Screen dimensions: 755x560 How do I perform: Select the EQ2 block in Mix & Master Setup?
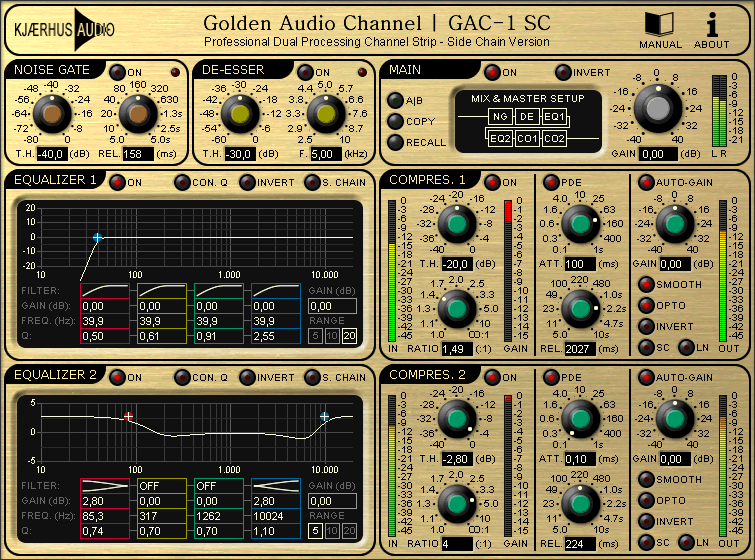(500, 139)
